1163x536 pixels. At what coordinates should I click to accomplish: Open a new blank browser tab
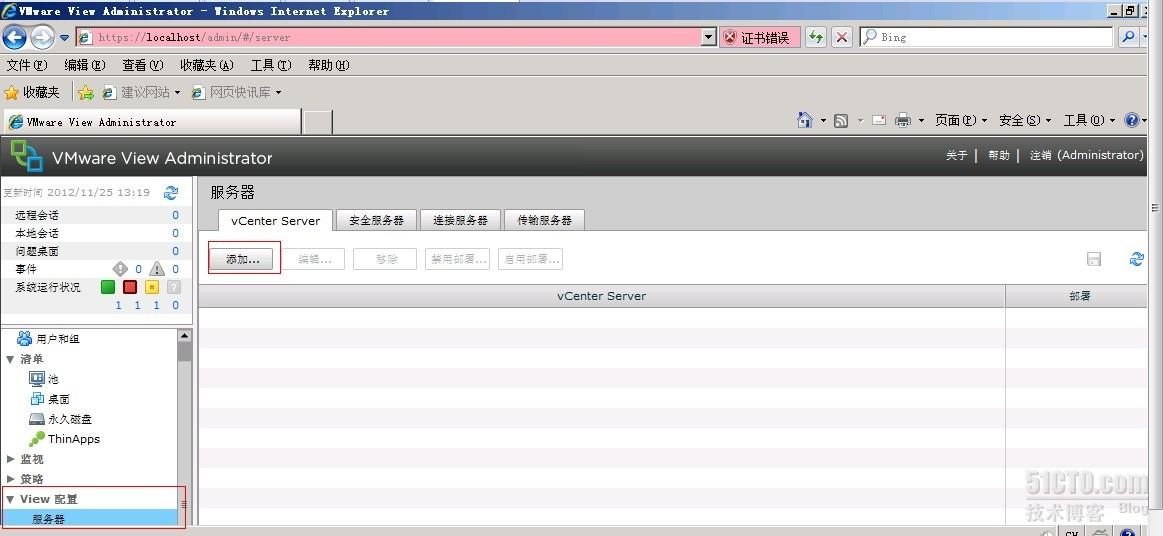(x=317, y=122)
